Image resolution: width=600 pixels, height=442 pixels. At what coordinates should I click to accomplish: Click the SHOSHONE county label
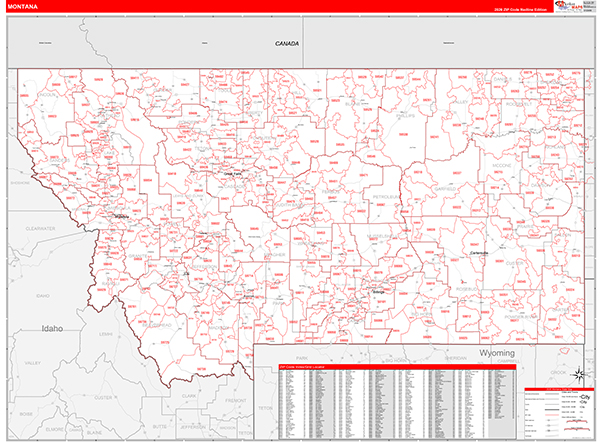pyautogui.click(x=20, y=183)
